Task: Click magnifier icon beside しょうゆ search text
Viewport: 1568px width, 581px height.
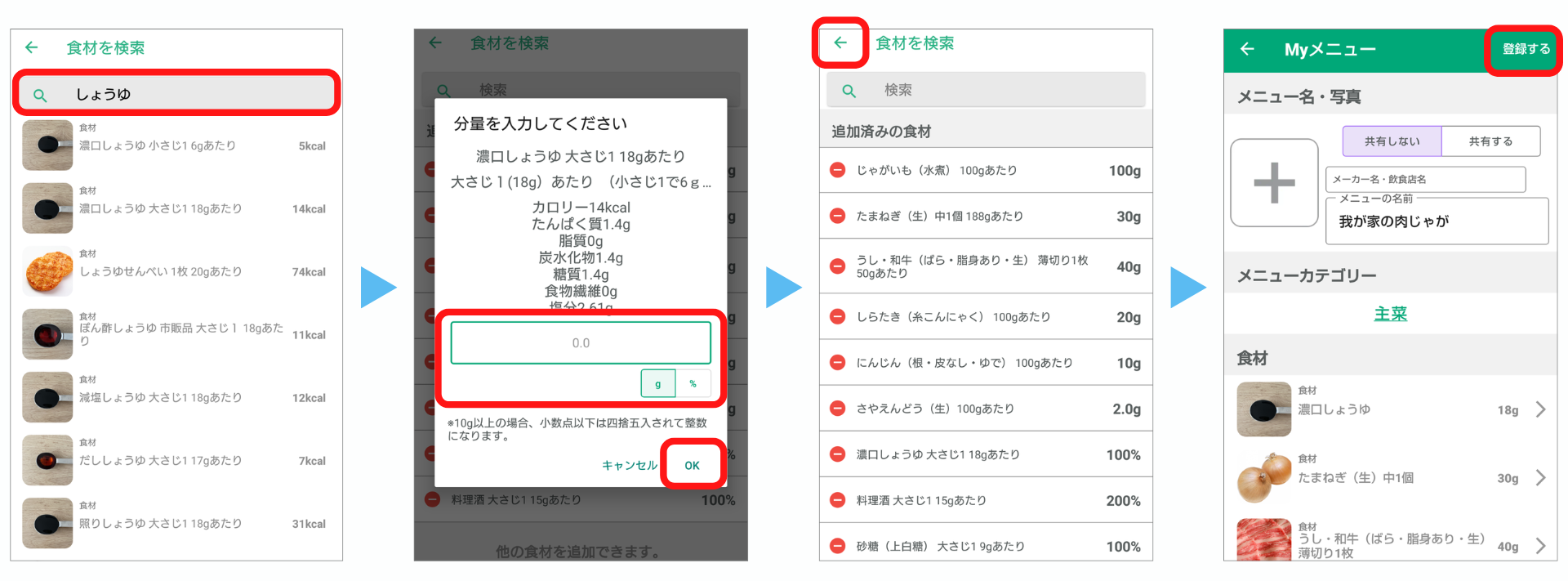Action: click(39, 96)
